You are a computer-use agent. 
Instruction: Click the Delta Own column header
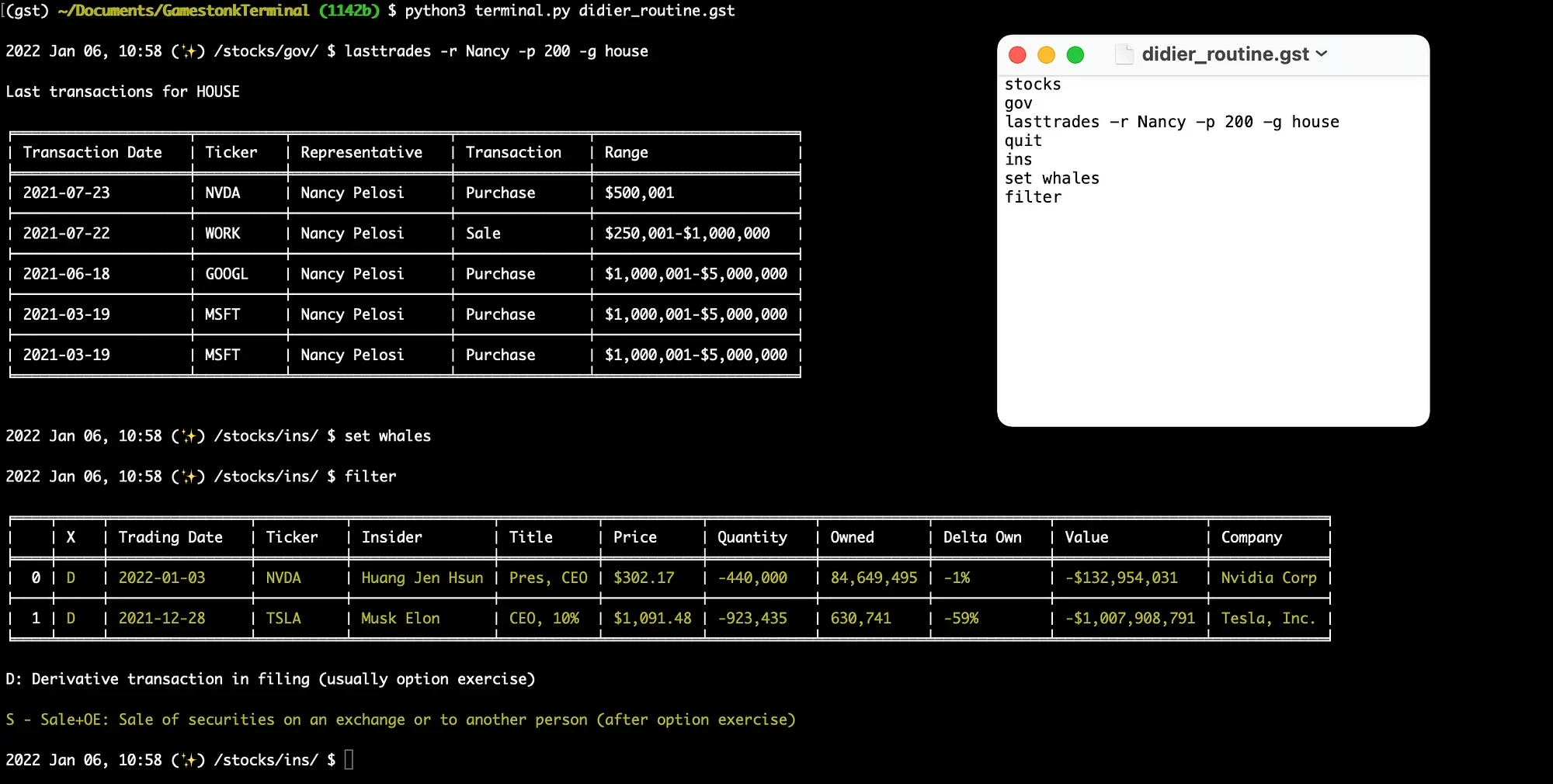click(x=981, y=537)
